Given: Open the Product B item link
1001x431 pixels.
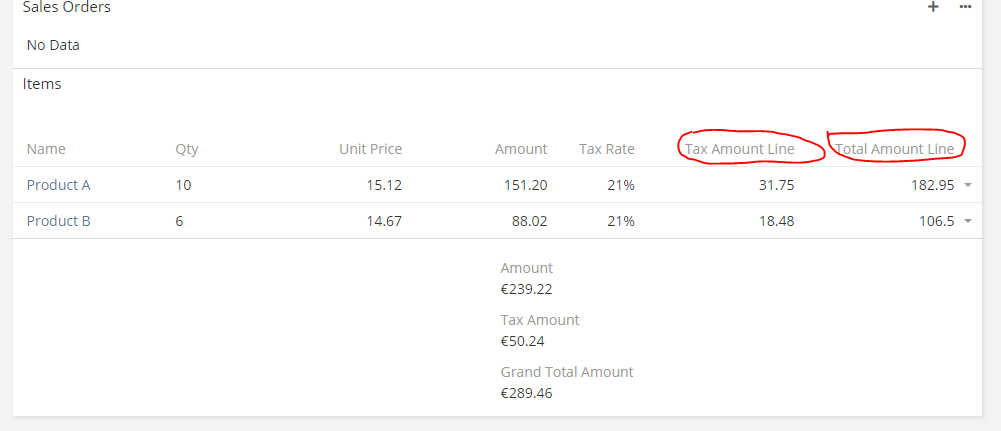Looking at the screenshot, I should [x=59, y=221].
